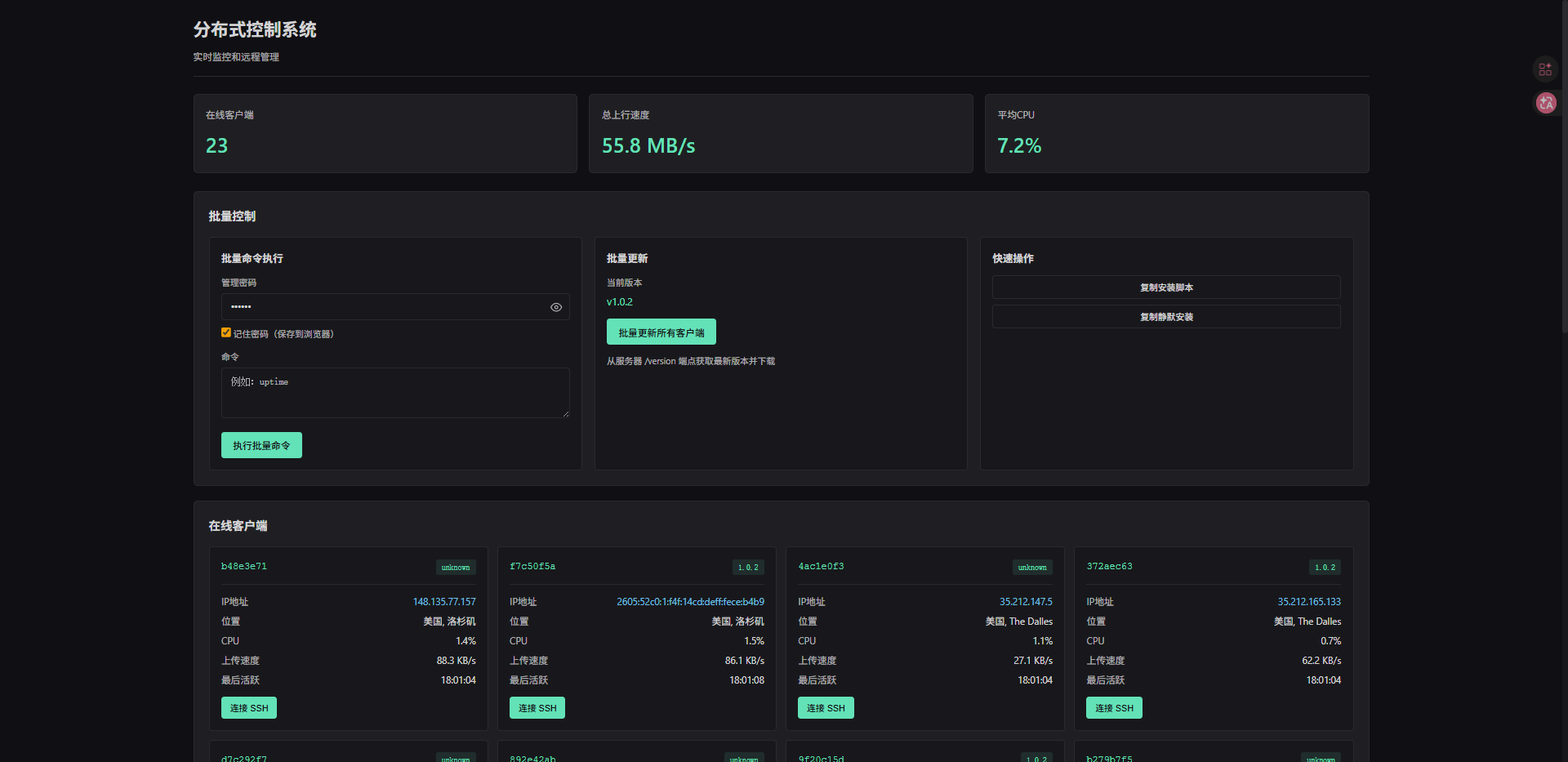The height and width of the screenshot is (762, 1568).
Task: Click 复制静默安装 button
Action: (x=1165, y=317)
